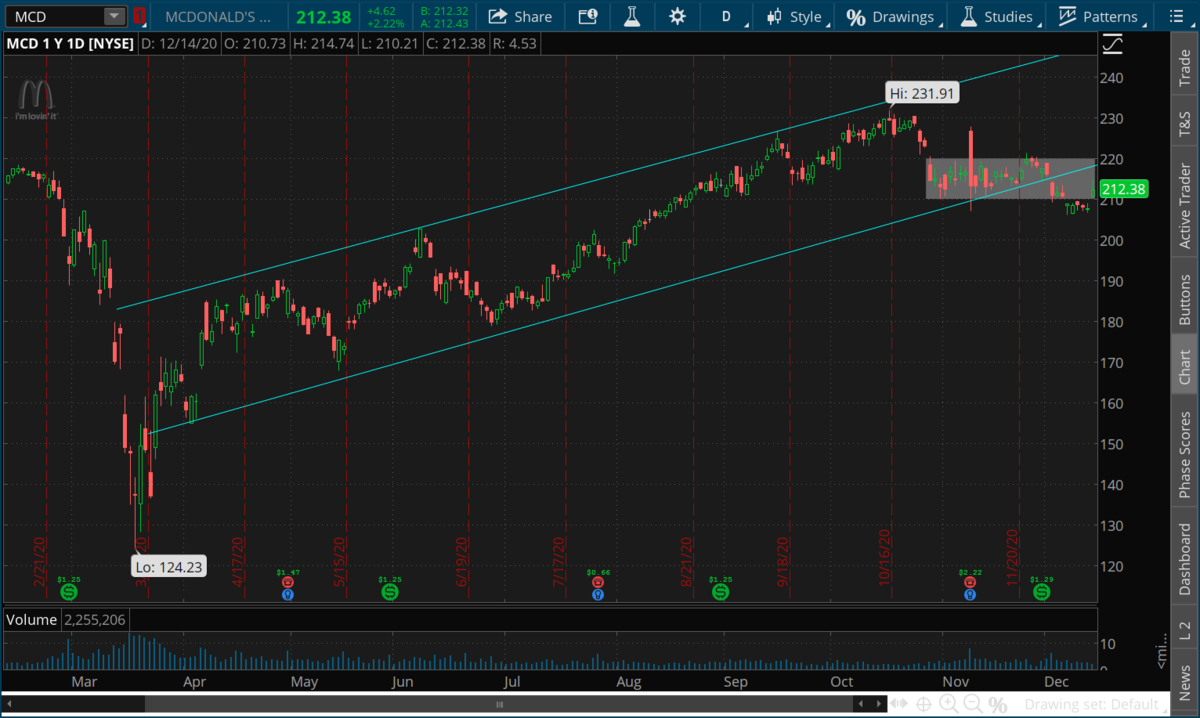
Task: Click the green dividend icon labeled $1.29
Action: click(x=1042, y=592)
